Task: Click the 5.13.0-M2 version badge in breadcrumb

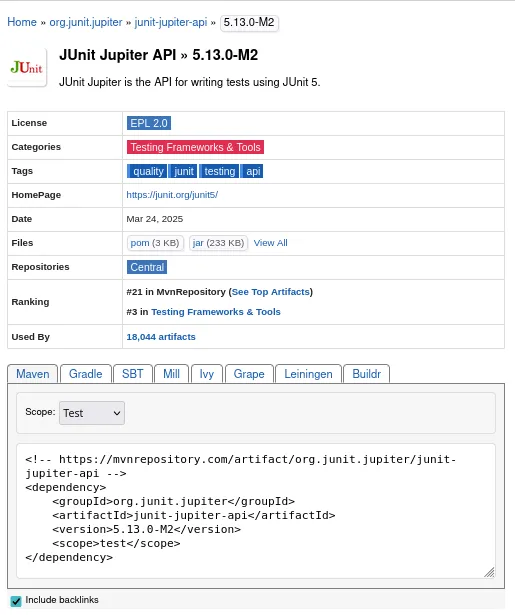Action: point(249,23)
